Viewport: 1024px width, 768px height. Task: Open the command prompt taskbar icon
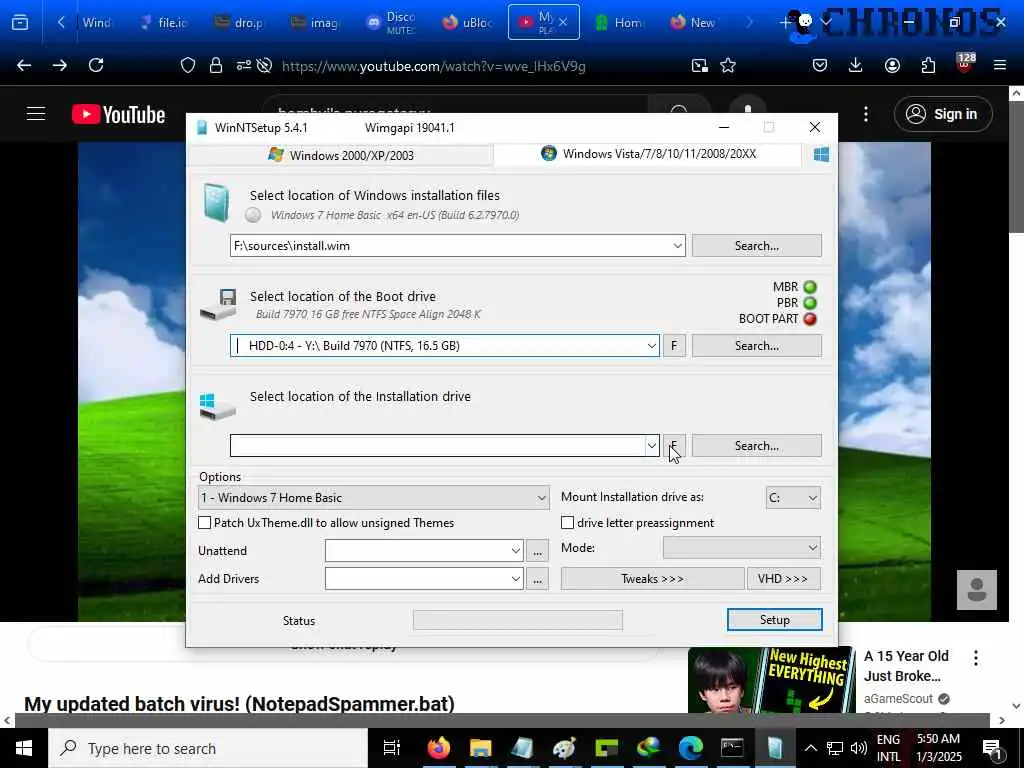[x=732, y=748]
